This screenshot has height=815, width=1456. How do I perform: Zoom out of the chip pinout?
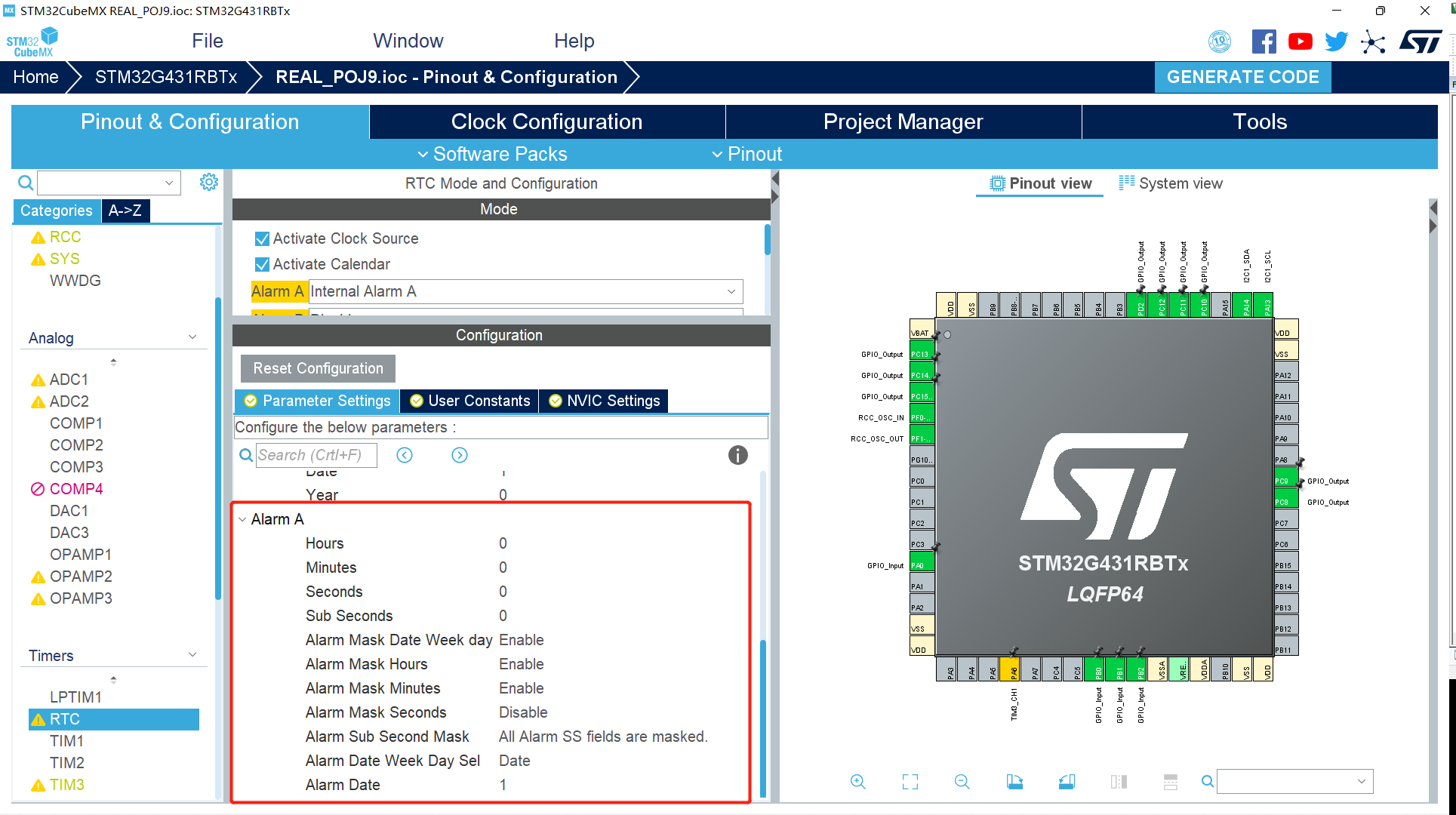[962, 782]
